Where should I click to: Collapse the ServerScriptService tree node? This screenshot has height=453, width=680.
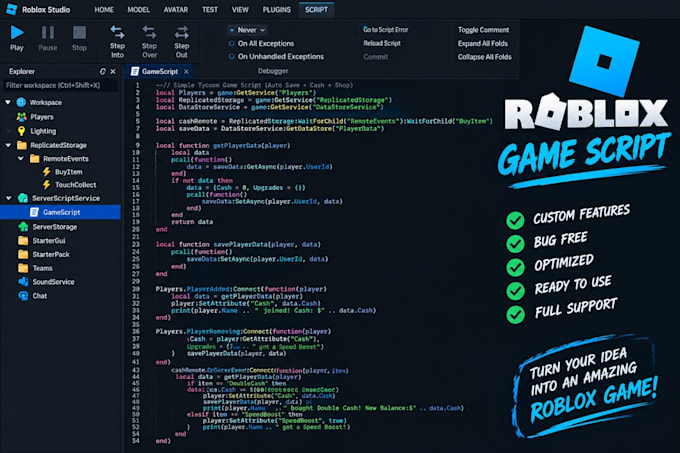pos(8,198)
